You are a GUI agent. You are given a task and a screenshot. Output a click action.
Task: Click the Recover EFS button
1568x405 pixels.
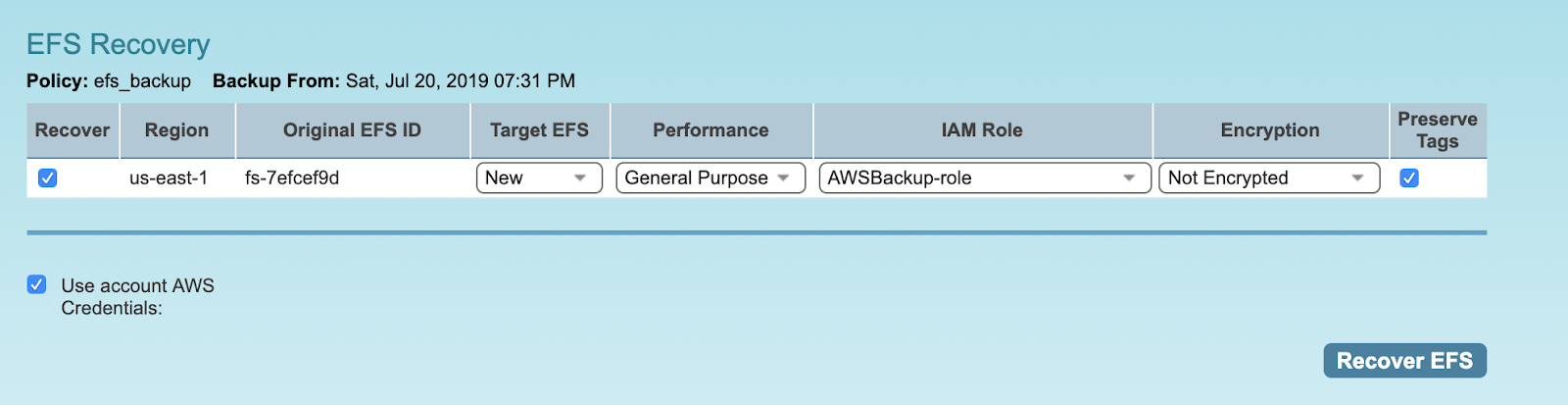pos(1404,361)
